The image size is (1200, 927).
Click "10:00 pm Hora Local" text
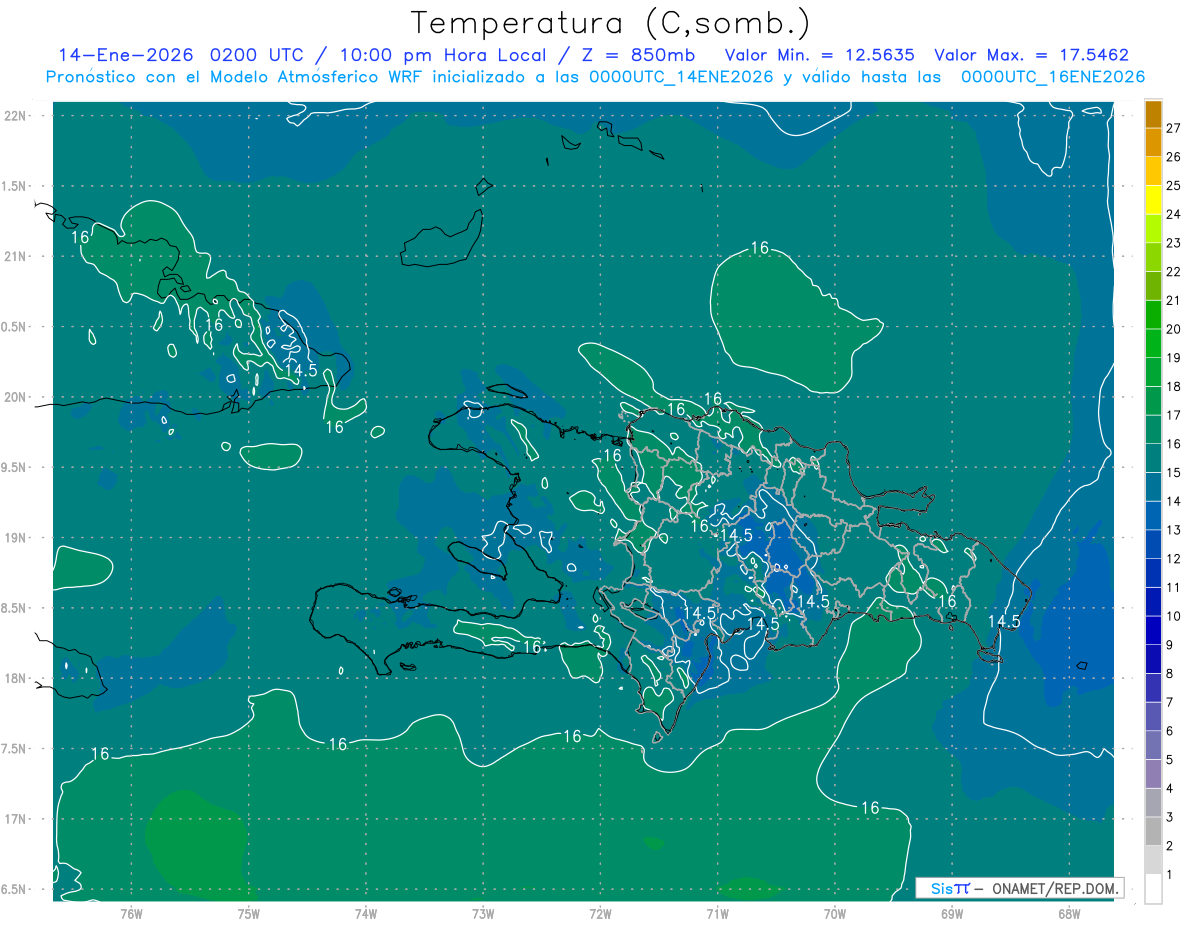point(445,55)
